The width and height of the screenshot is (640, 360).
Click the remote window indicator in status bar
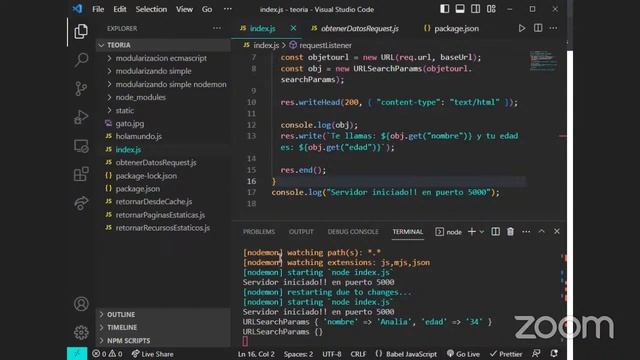tap(77, 354)
